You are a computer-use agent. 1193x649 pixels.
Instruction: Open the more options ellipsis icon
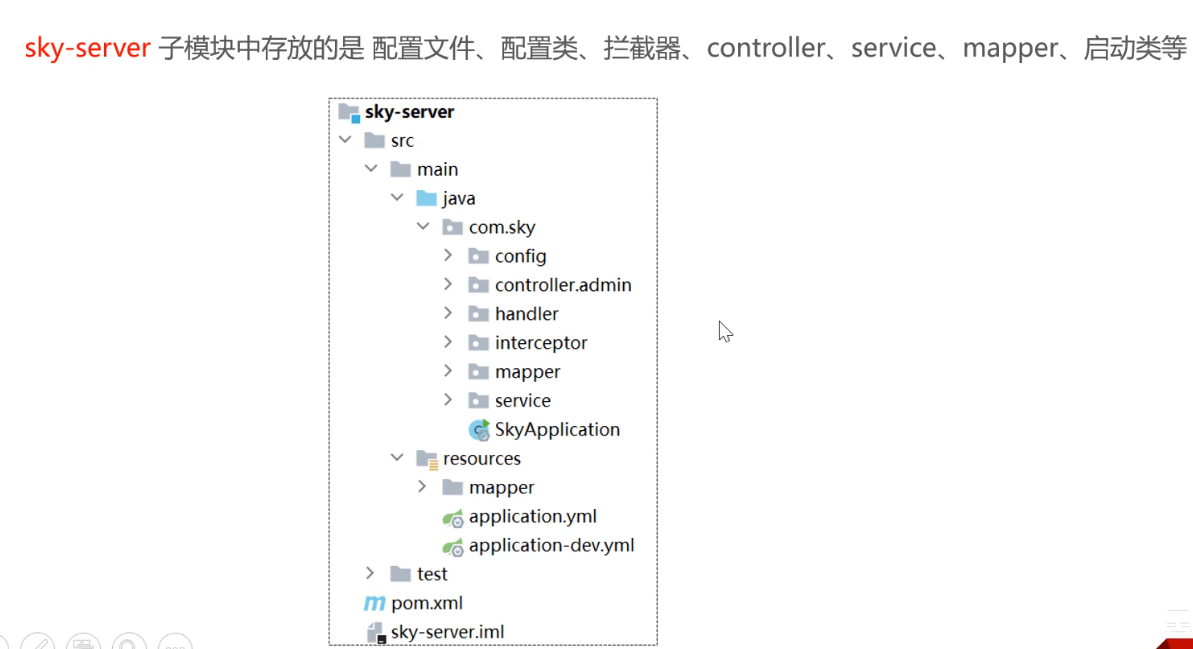pos(175,643)
